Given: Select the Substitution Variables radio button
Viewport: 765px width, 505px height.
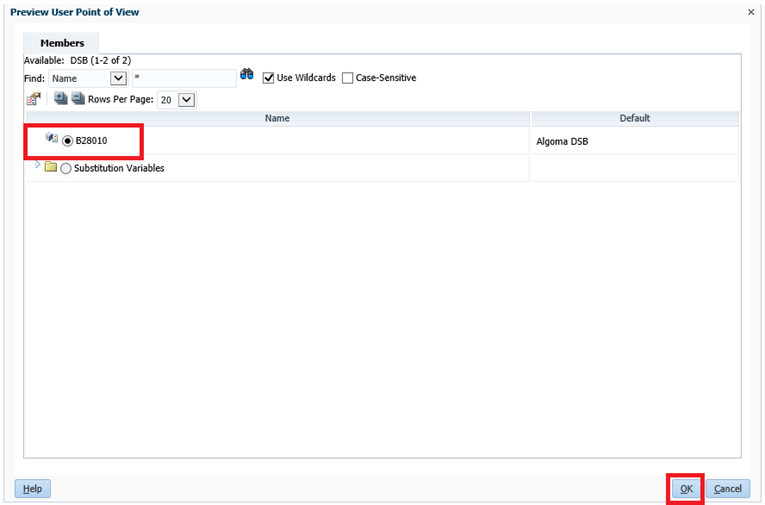Looking at the screenshot, I should coord(66,168).
